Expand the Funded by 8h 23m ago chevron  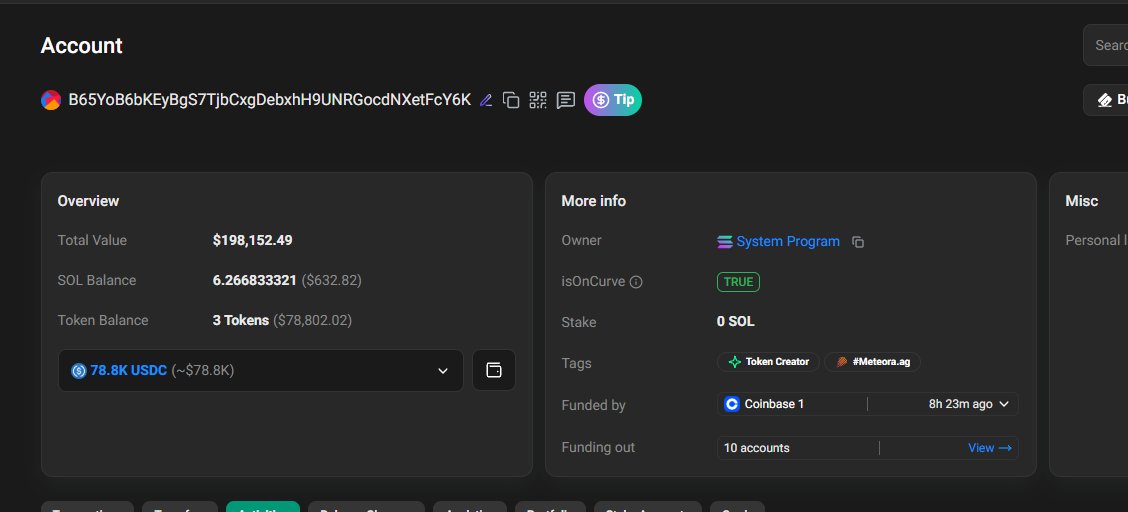tap(1004, 404)
